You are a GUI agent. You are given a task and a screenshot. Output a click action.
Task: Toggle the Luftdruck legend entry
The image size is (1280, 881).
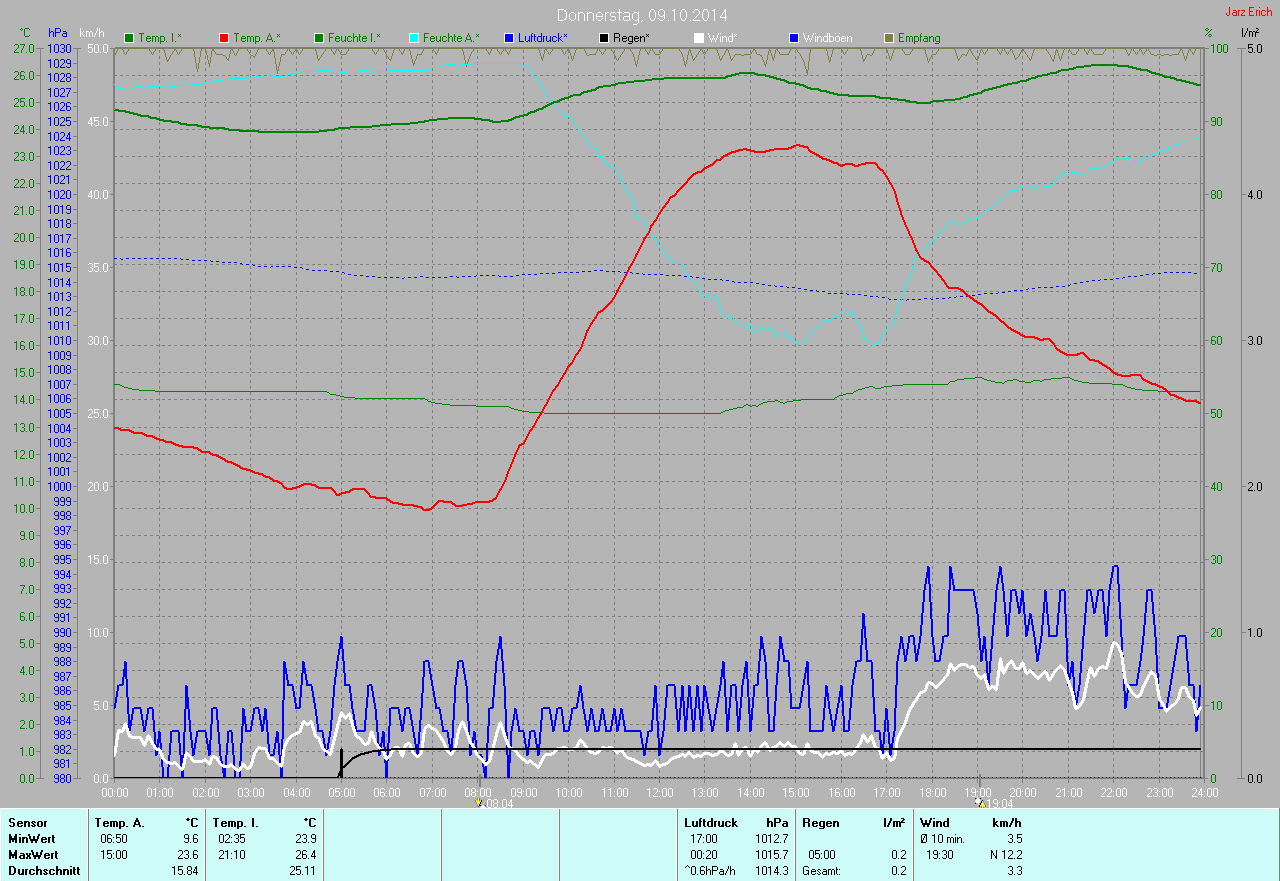tap(536, 38)
